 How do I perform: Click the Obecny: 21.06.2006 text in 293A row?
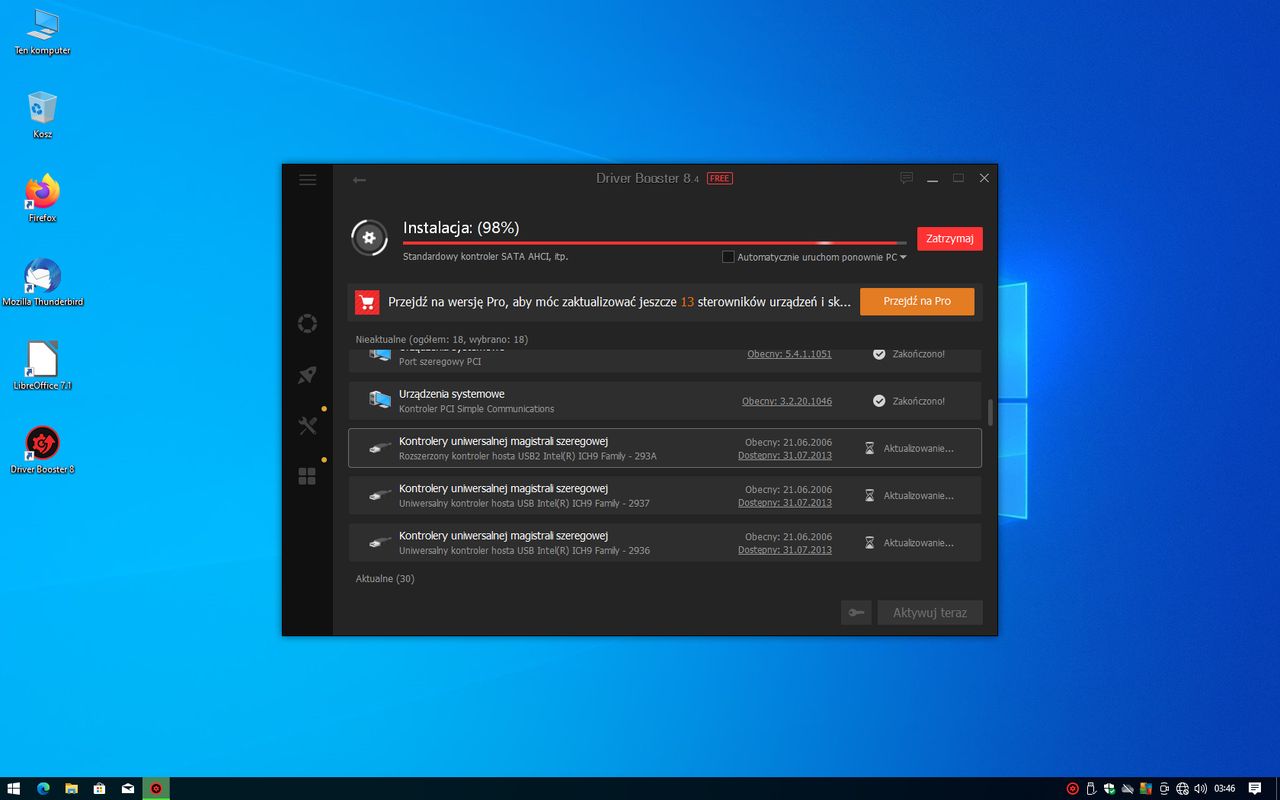[788, 442]
